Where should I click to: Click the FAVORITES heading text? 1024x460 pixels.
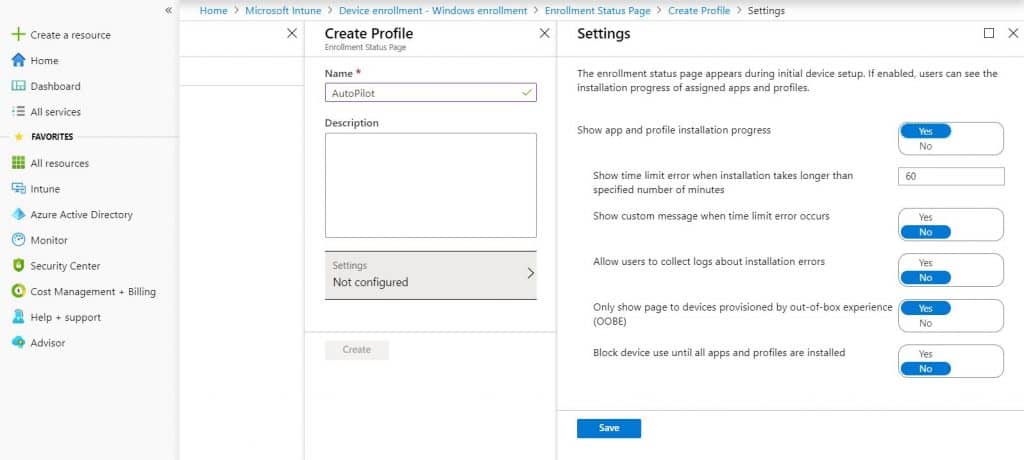(52, 137)
